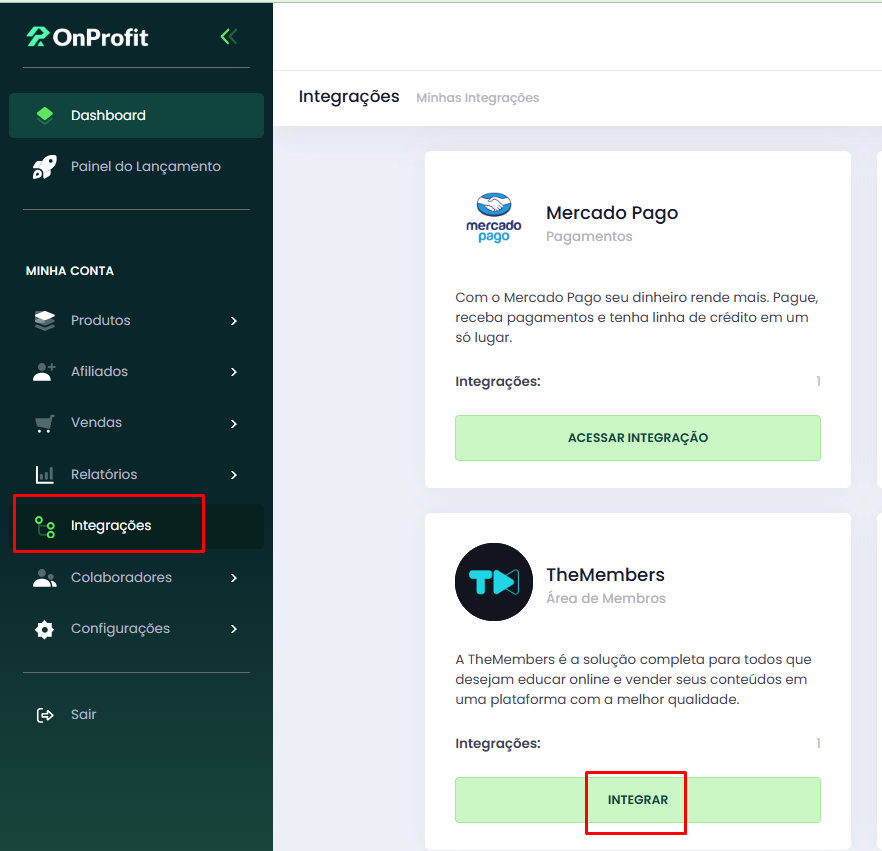Click the TheMembers card title

605,575
